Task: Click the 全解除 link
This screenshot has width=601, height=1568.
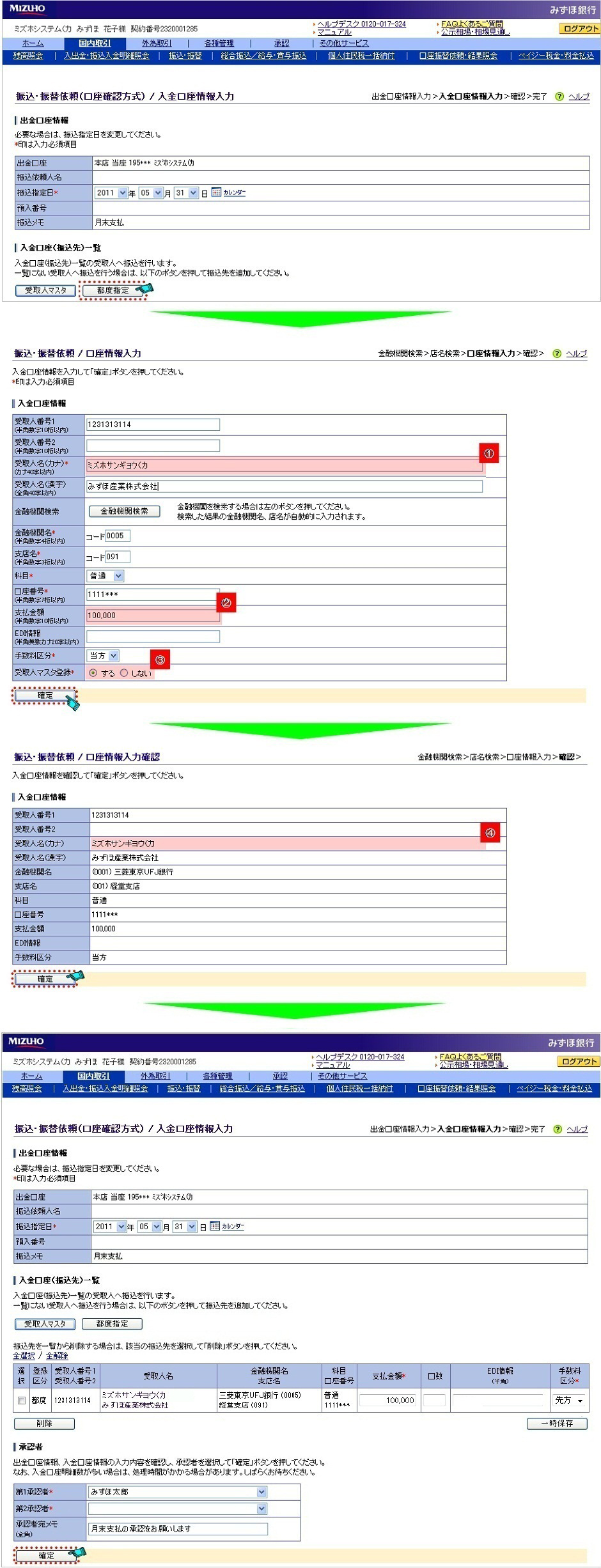Action: [57, 1356]
